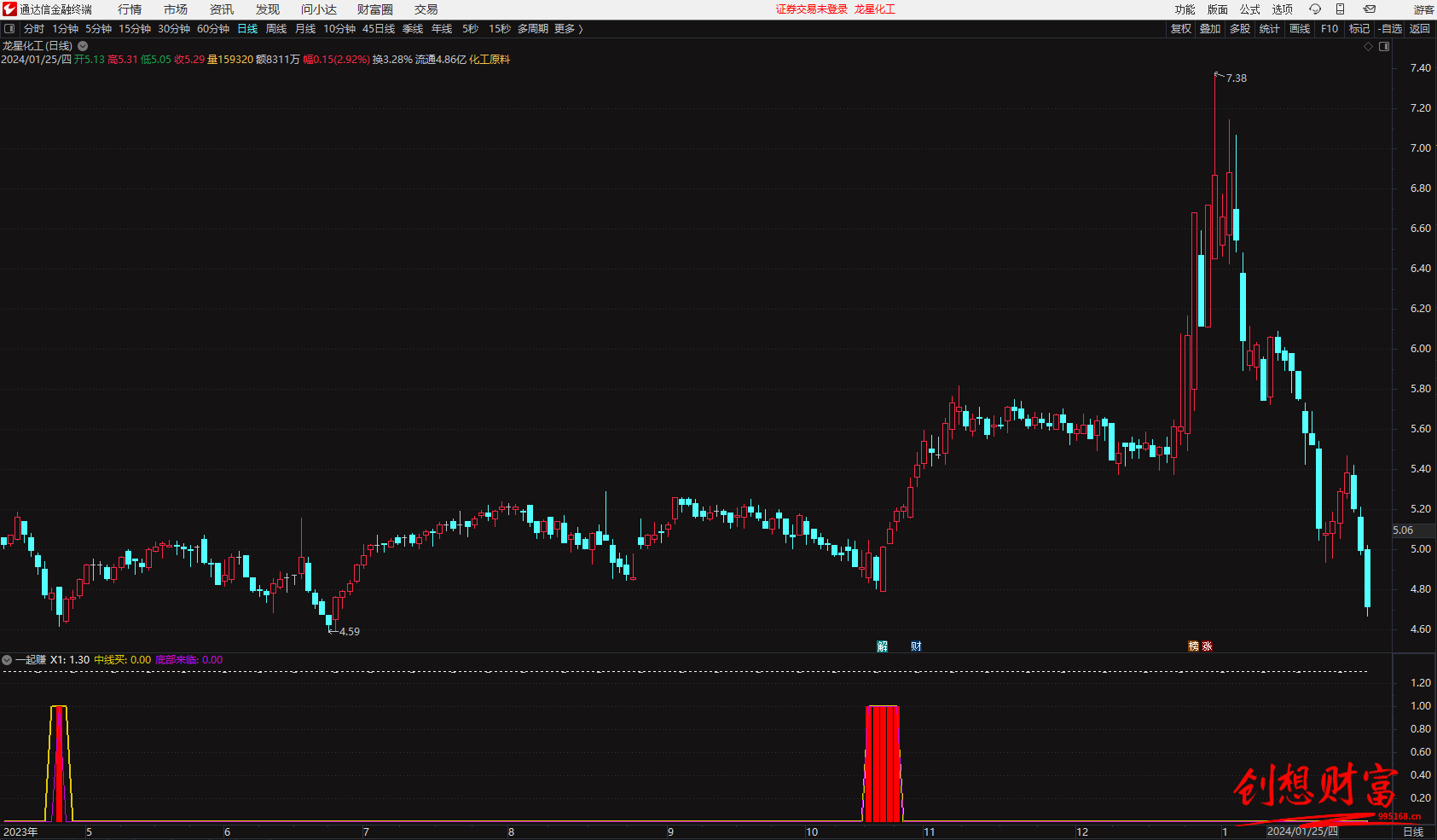Open the 行情 menu
Viewport: 1437px width, 840px height.
click(x=130, y=9)
